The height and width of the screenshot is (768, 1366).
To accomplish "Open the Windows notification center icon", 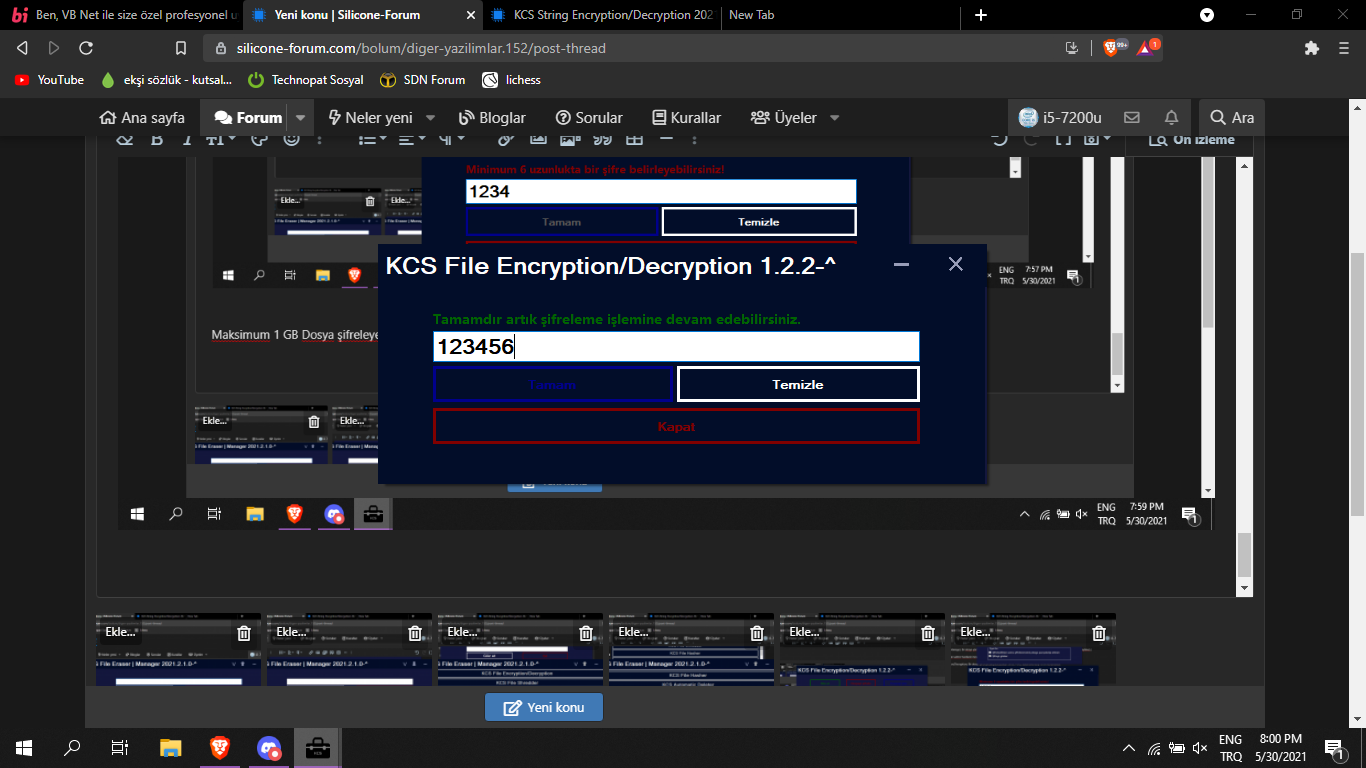I will point(1333,747).
